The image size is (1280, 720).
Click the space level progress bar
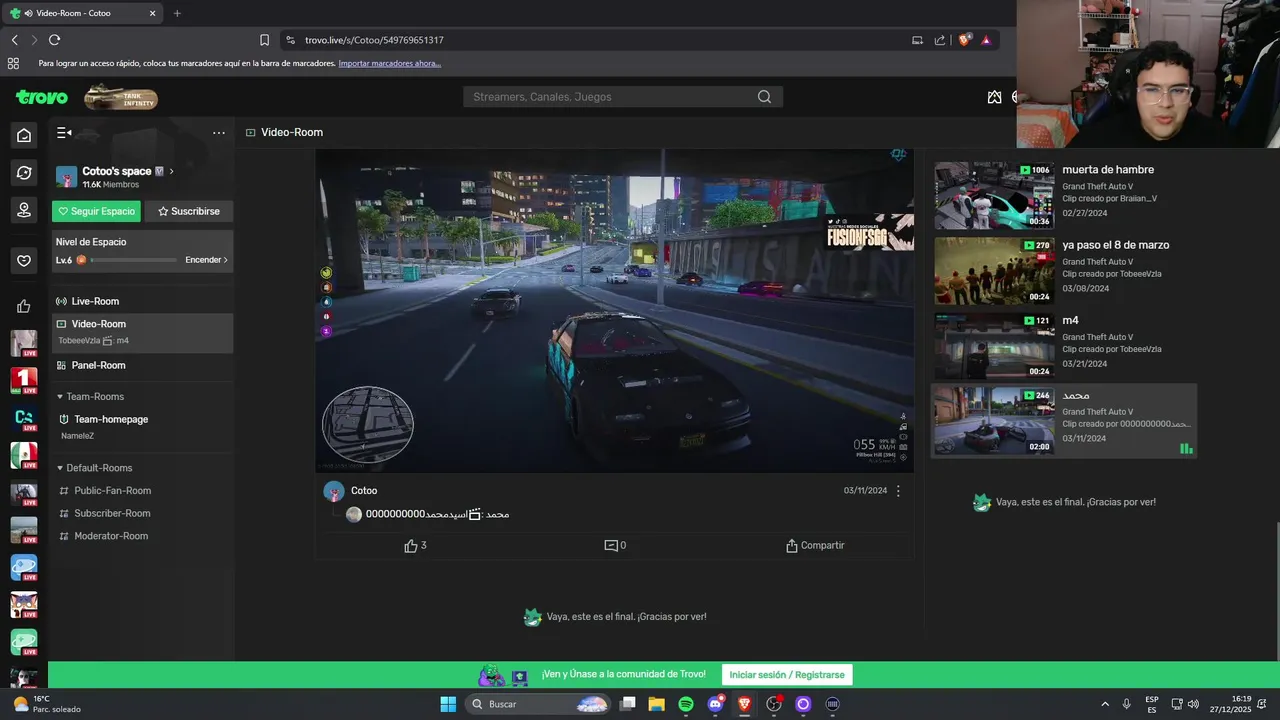tap(134, 260)
